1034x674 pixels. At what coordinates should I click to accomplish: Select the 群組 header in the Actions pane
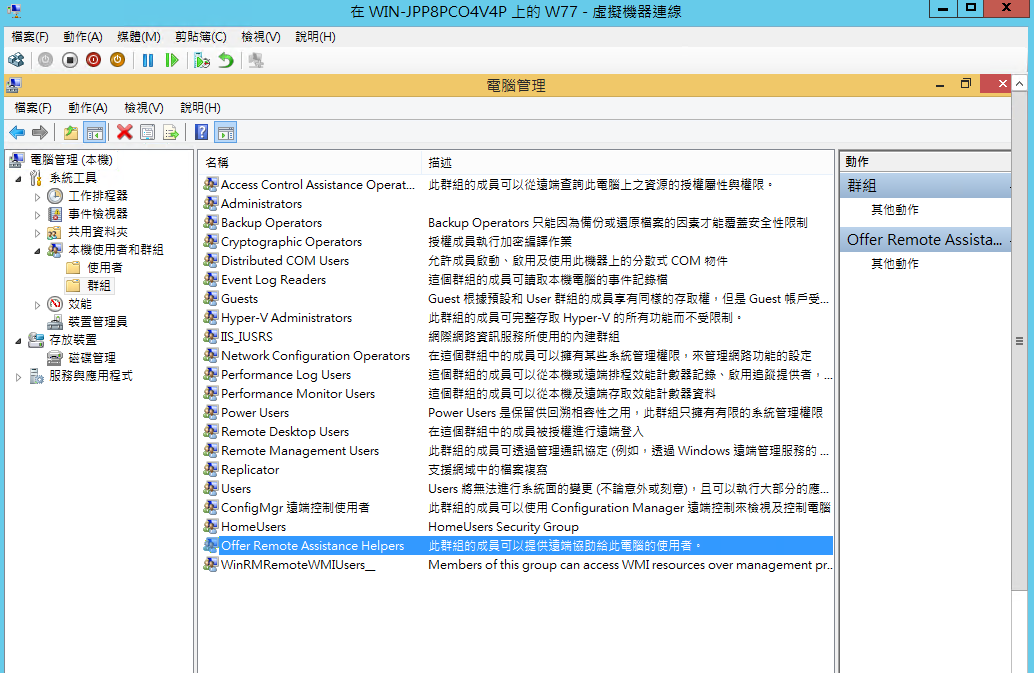925,186
